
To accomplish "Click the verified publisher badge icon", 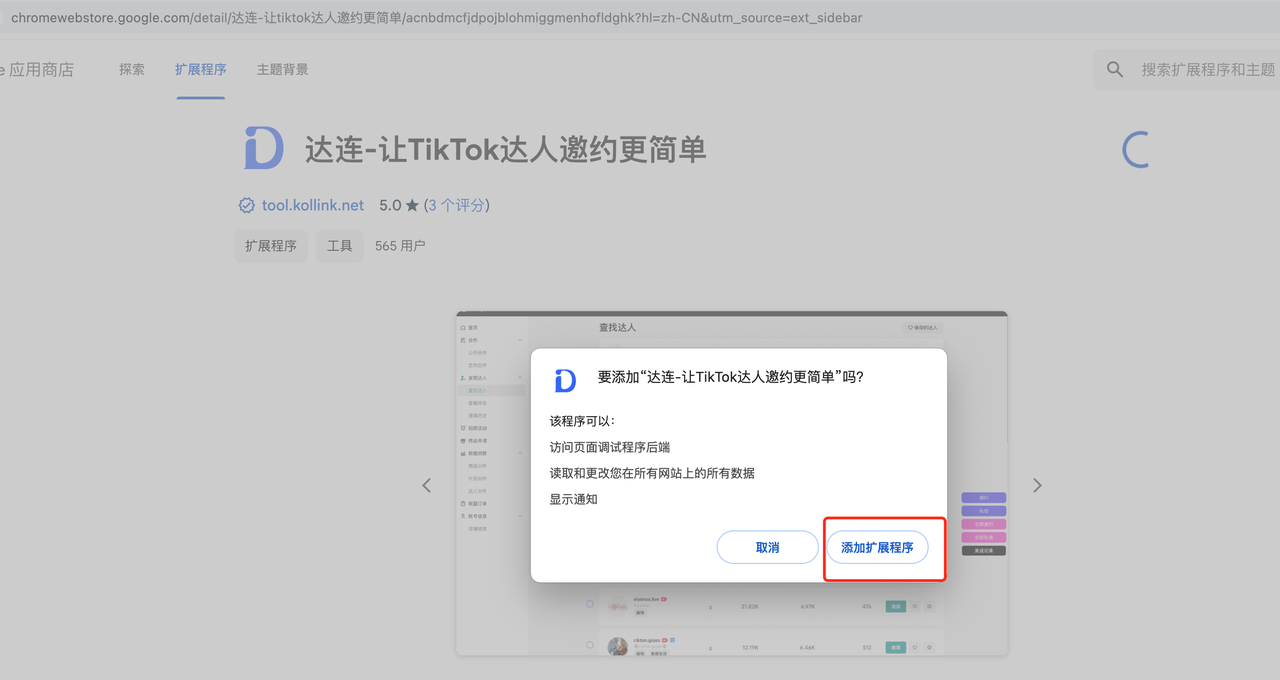I will 246,205.
